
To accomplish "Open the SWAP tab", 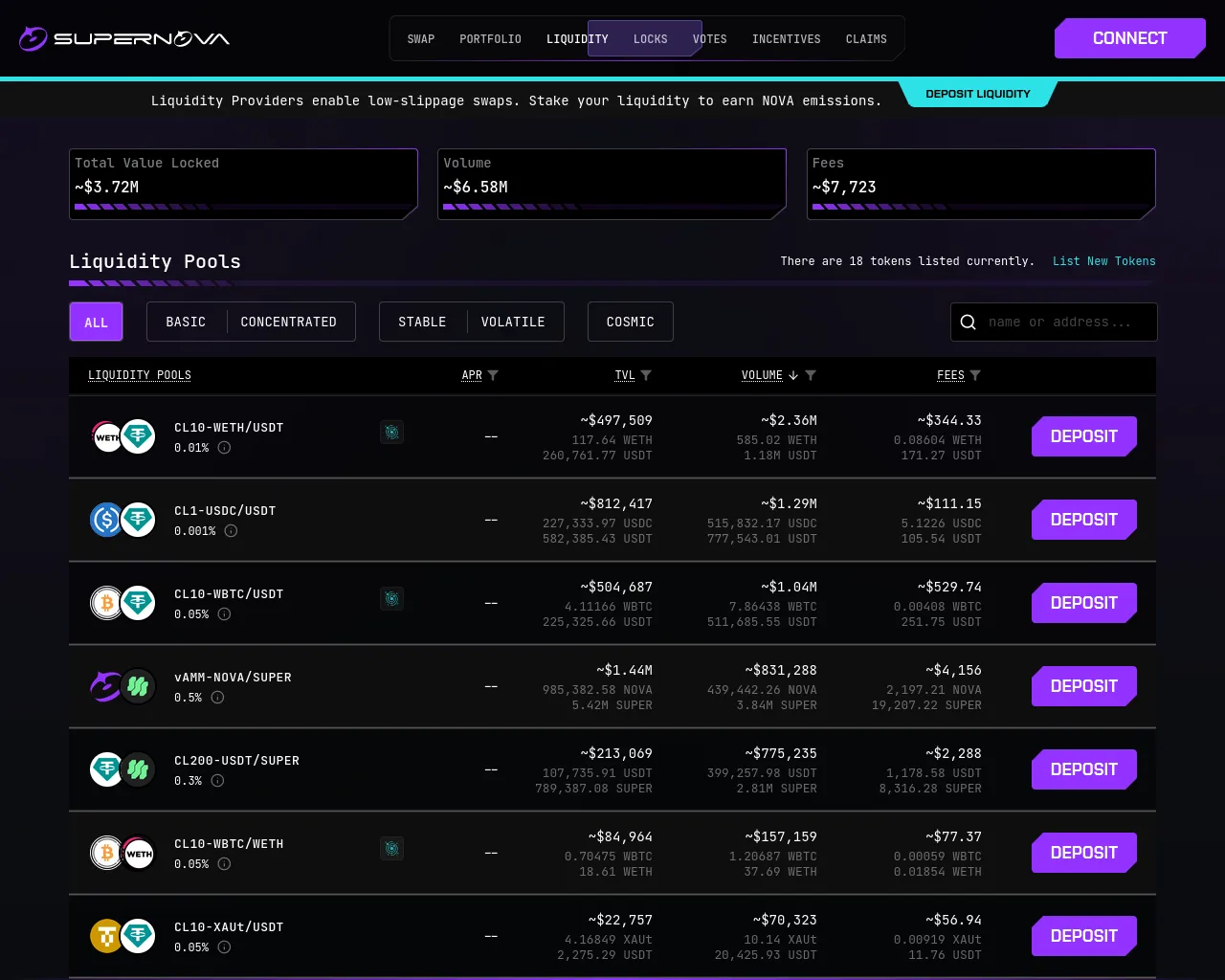I will (421, 39).
